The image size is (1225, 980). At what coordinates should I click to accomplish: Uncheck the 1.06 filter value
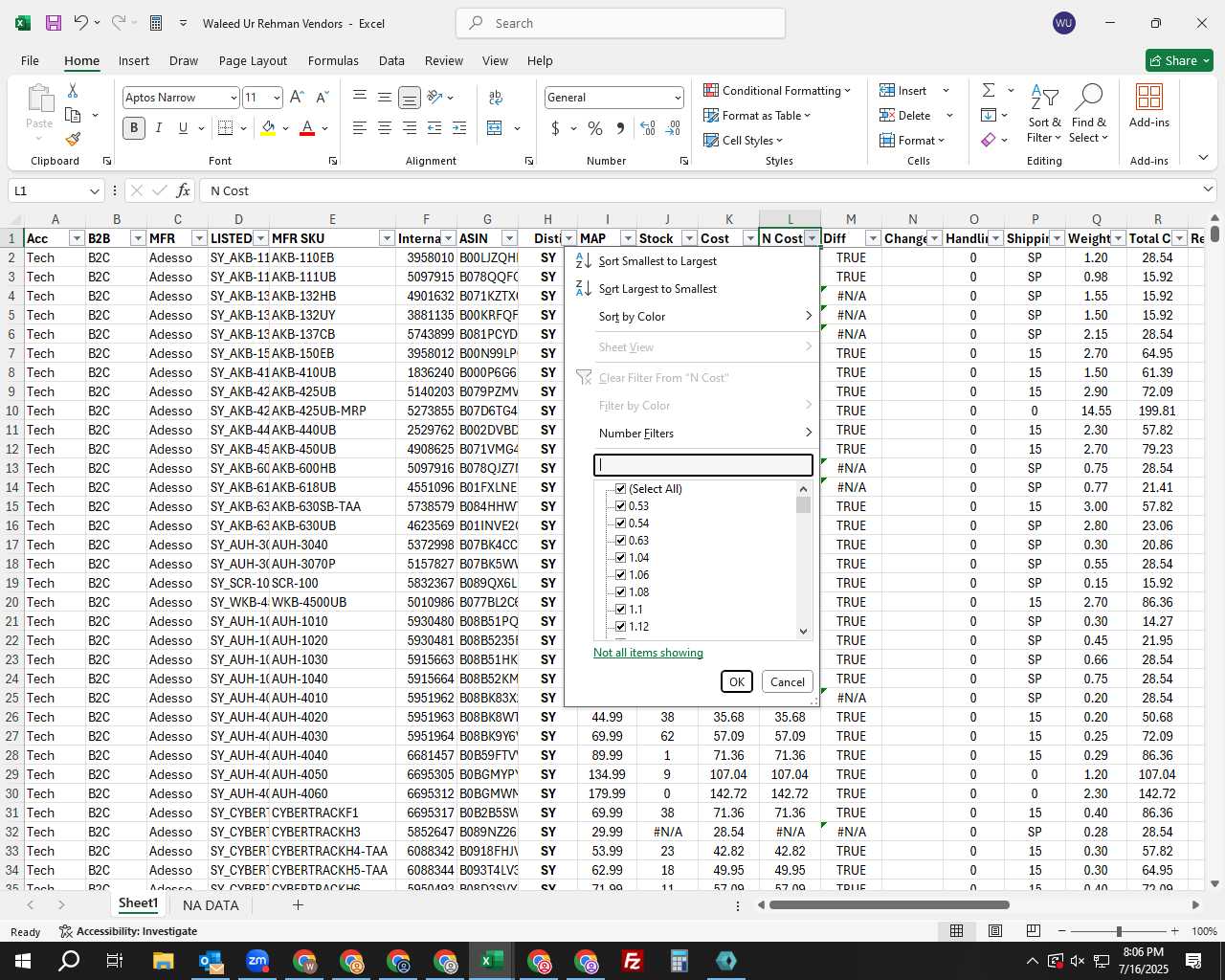click(620, 575)
